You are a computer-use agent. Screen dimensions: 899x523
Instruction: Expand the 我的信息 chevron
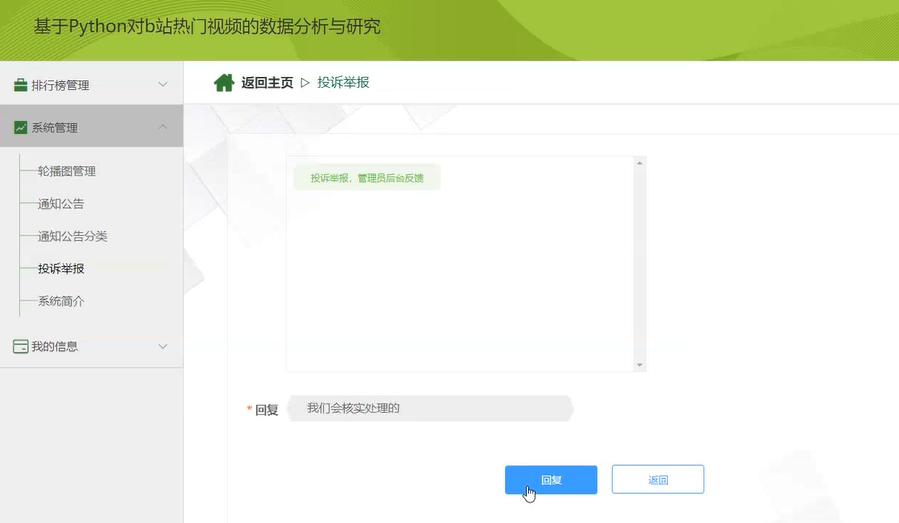point(163,346)
